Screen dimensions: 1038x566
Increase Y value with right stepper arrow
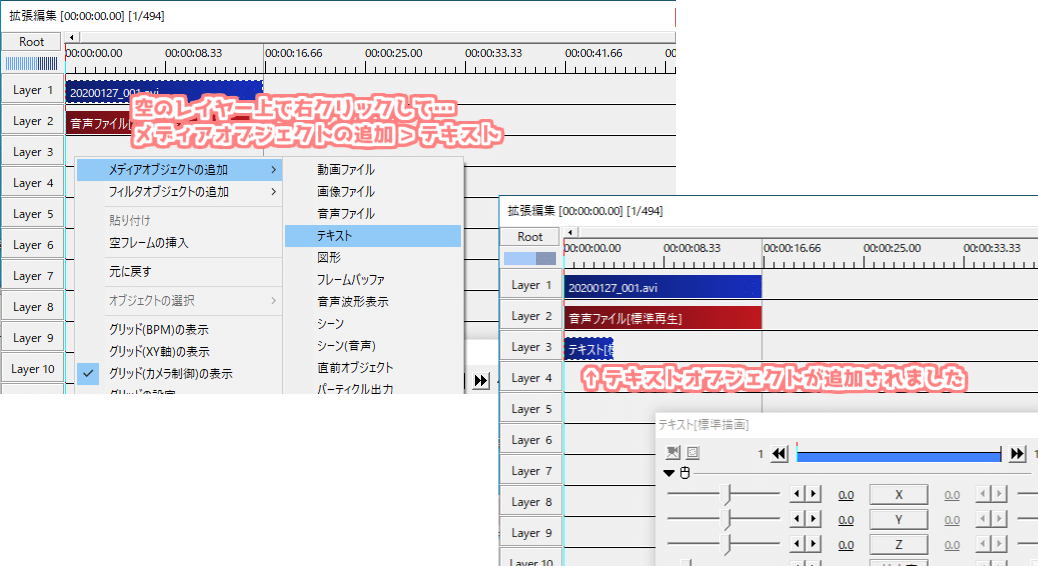click(x=814, y=519)
